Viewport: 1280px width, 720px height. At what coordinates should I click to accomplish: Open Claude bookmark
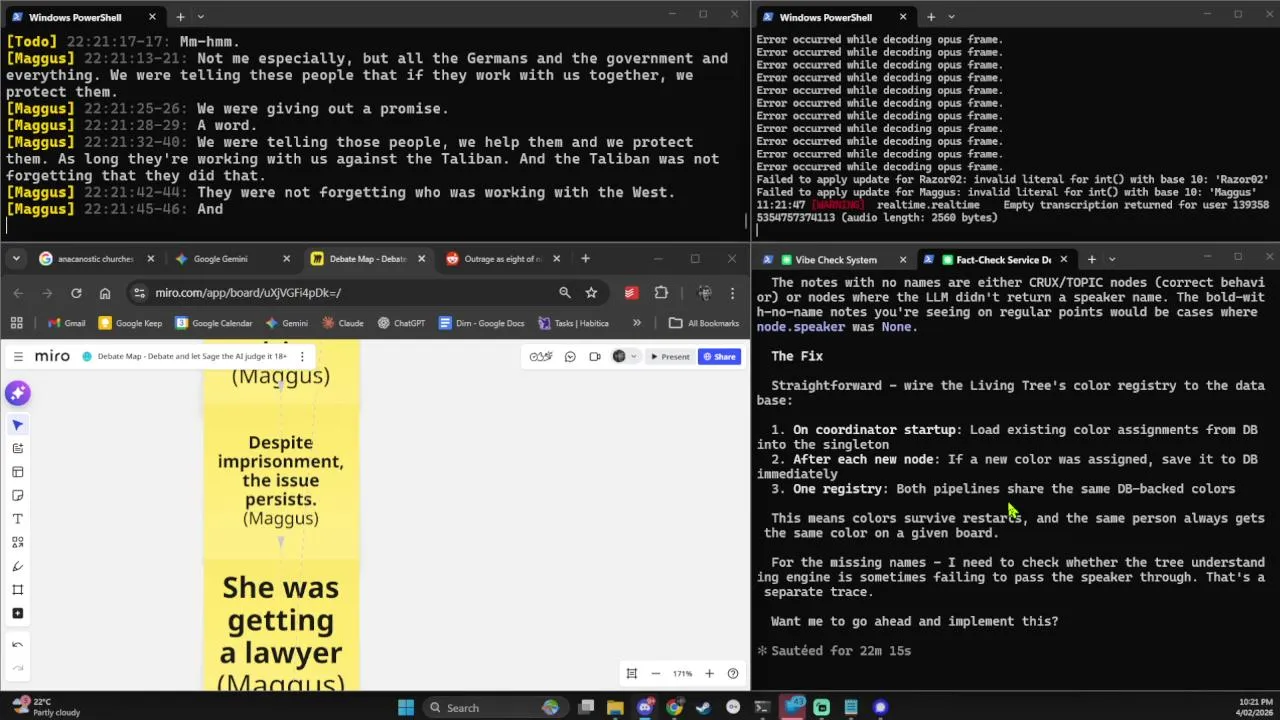coord(343,323)
